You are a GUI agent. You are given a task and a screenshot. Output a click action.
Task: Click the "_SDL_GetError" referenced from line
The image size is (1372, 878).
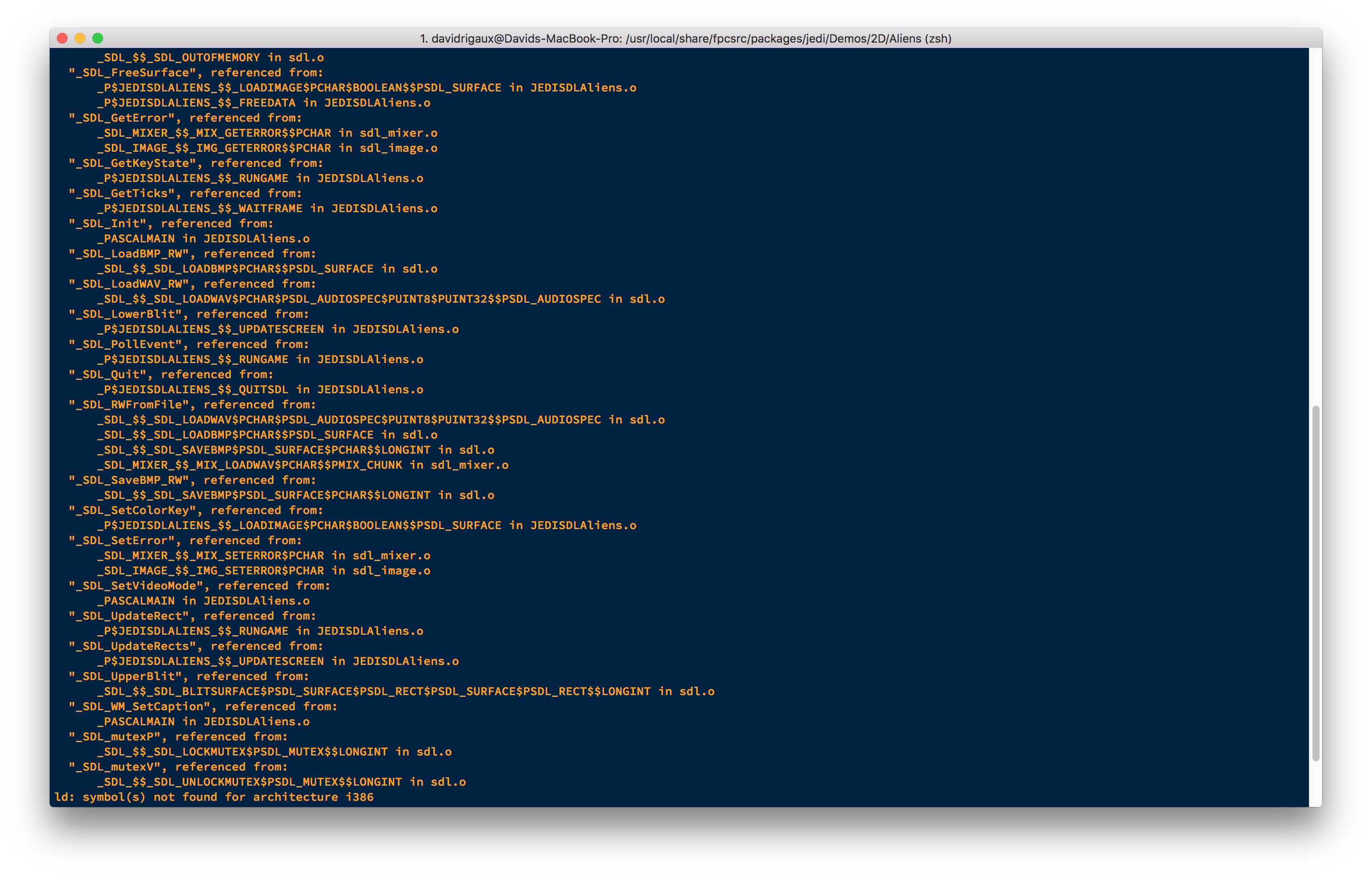(185, 118)
